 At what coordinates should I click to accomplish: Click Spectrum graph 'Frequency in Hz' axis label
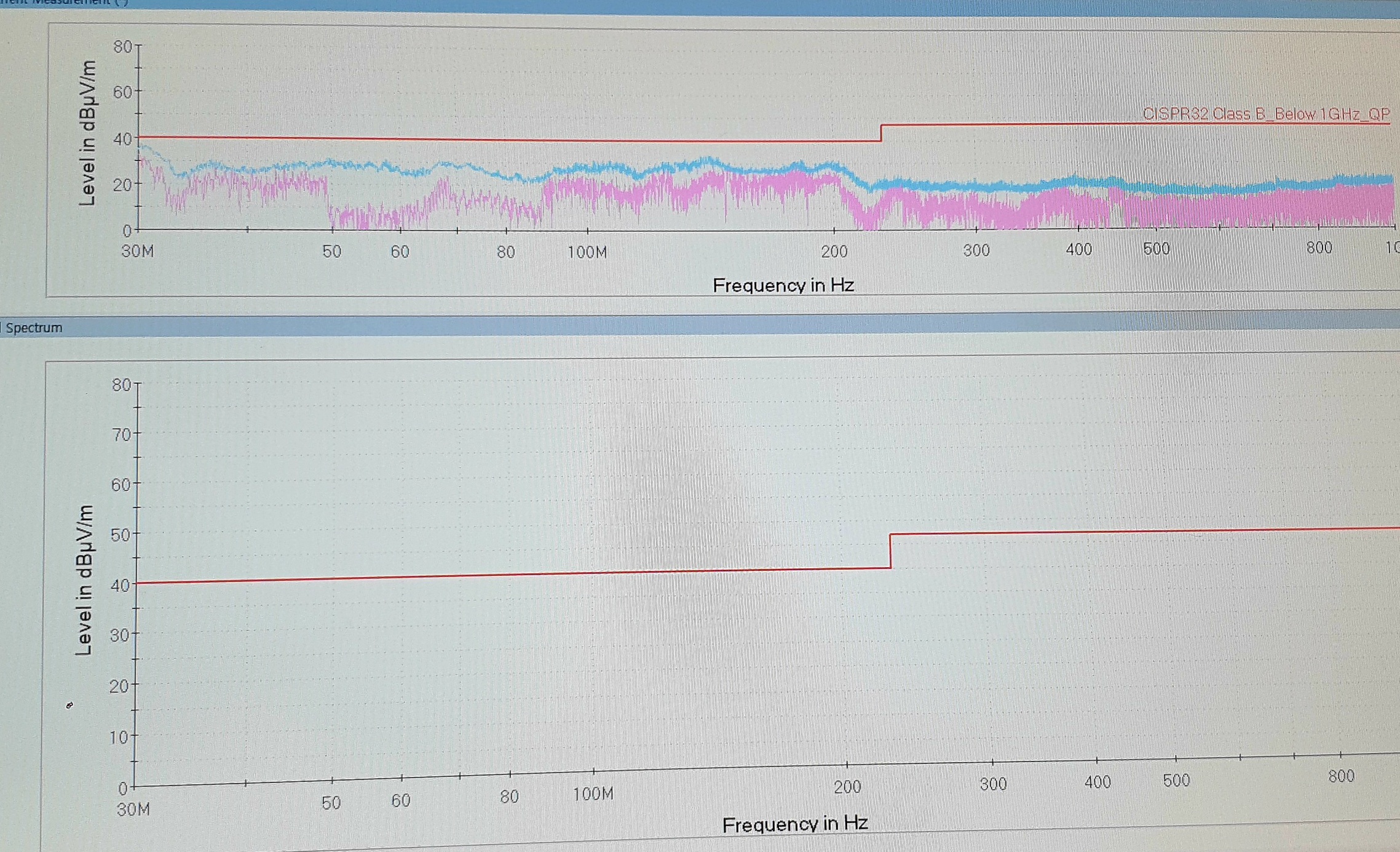[794, 824]
